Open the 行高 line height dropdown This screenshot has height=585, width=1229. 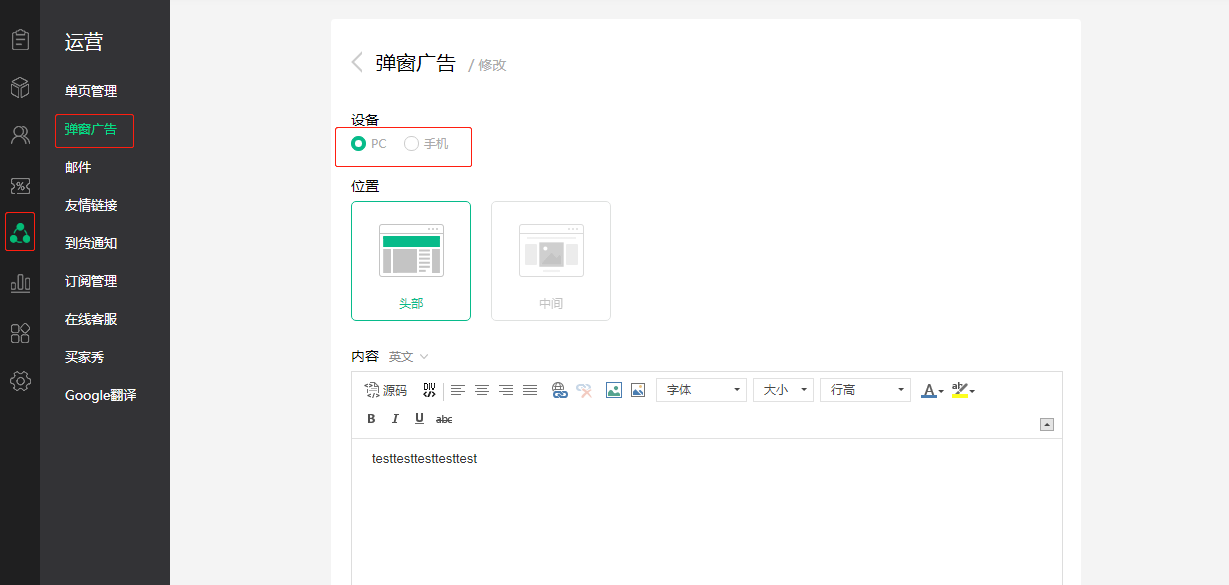tap(865, 390)
